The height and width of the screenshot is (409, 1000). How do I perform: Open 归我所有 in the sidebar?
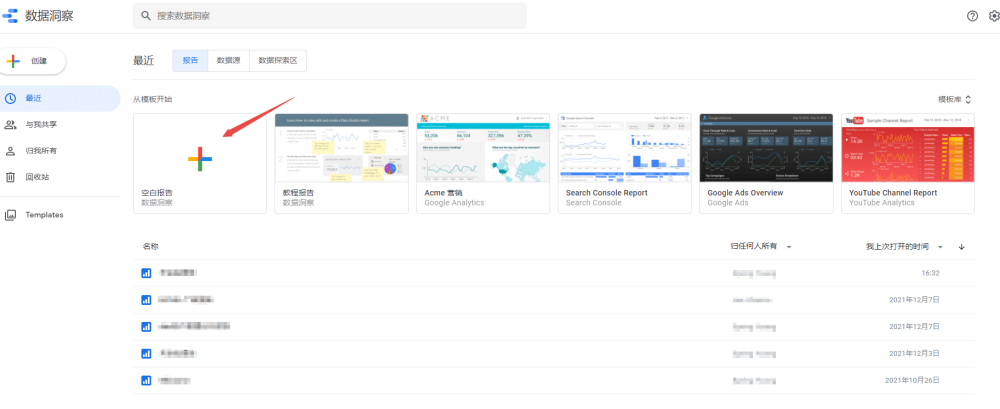(x=42, y=151)
